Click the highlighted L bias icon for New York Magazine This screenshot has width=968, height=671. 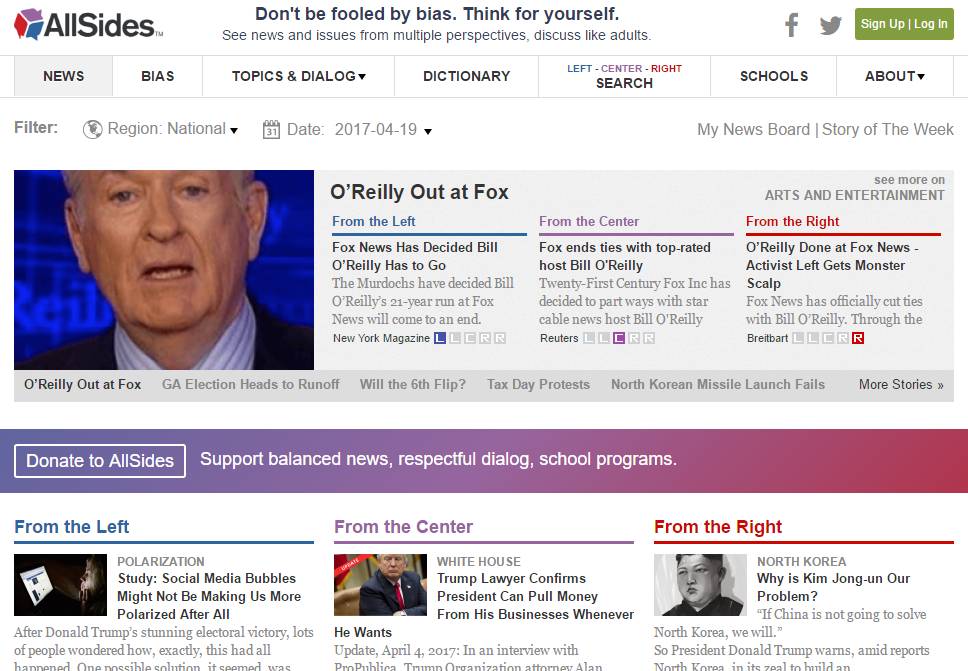440,338
